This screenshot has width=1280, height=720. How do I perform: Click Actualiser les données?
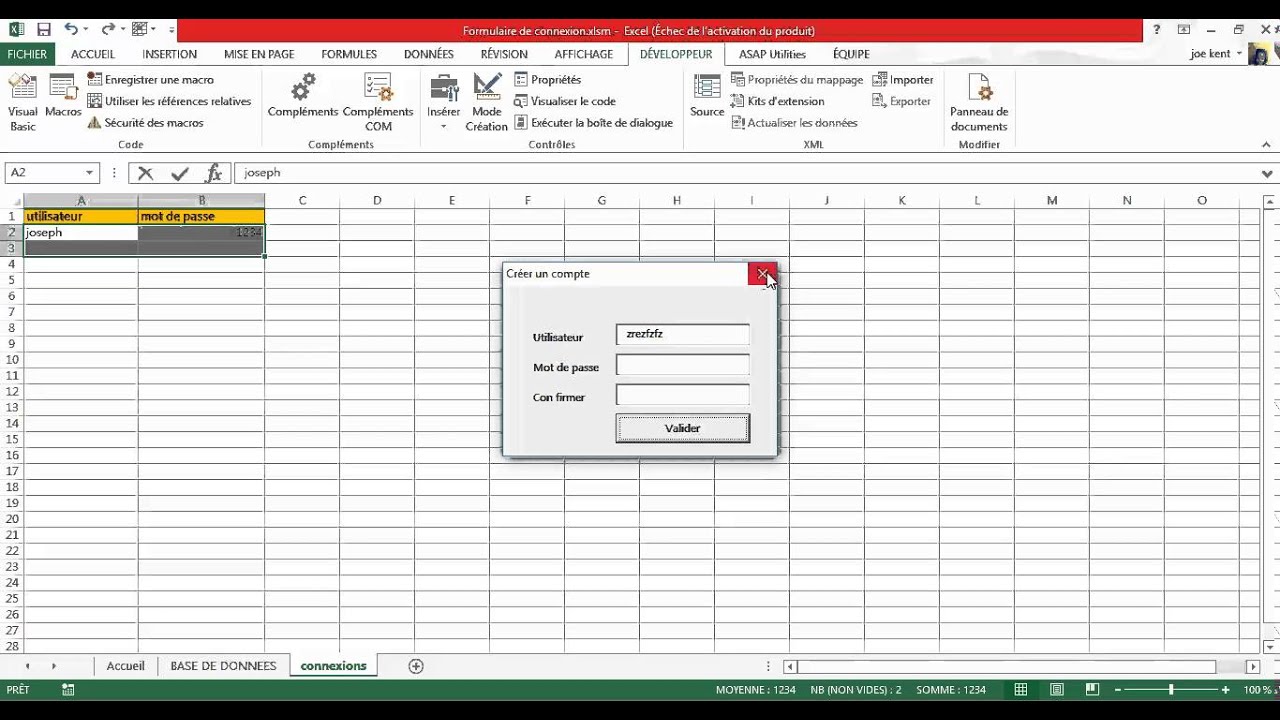[795, 123]
